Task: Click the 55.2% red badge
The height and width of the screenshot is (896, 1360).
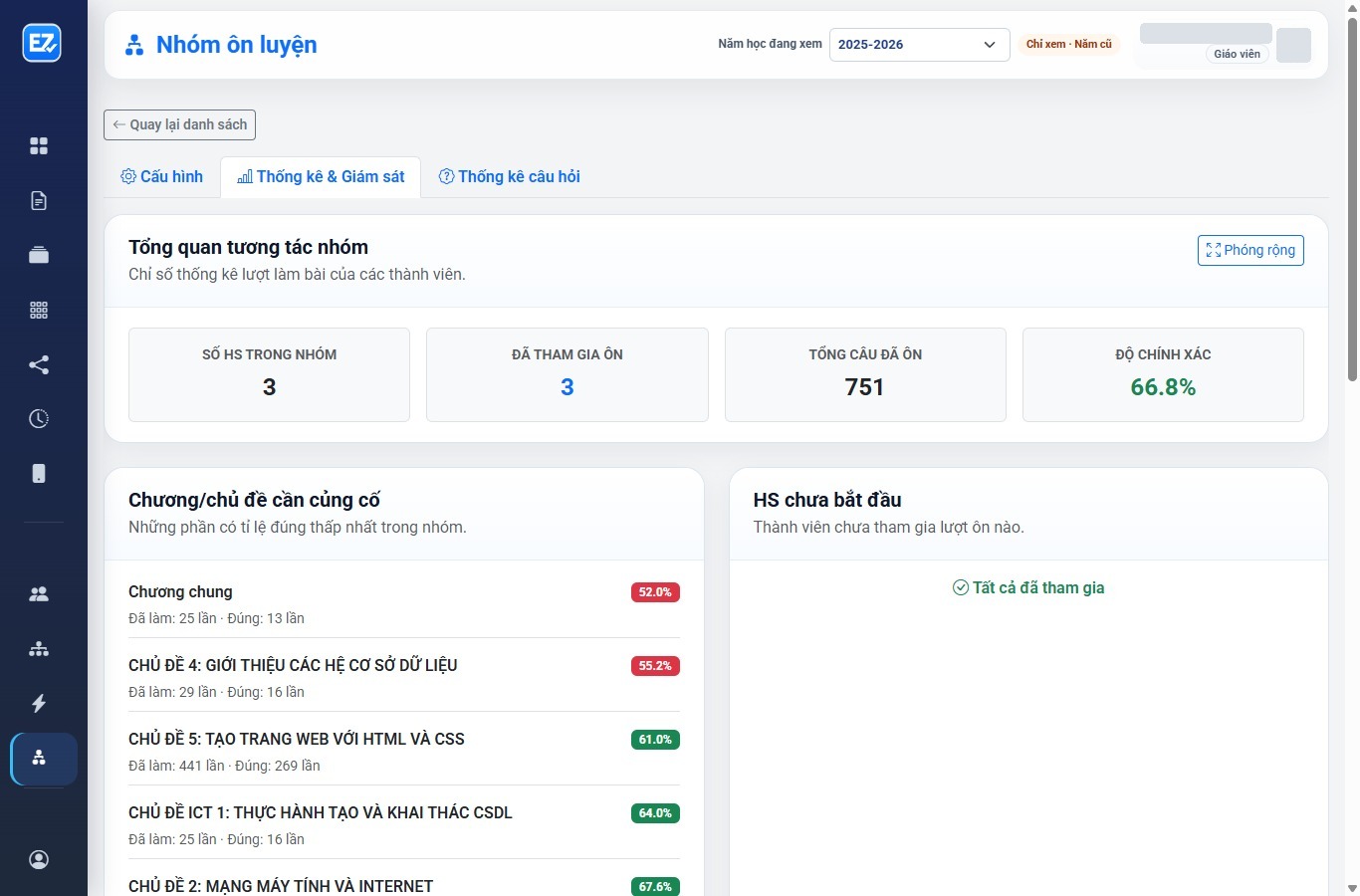Action: coord(655,666)
